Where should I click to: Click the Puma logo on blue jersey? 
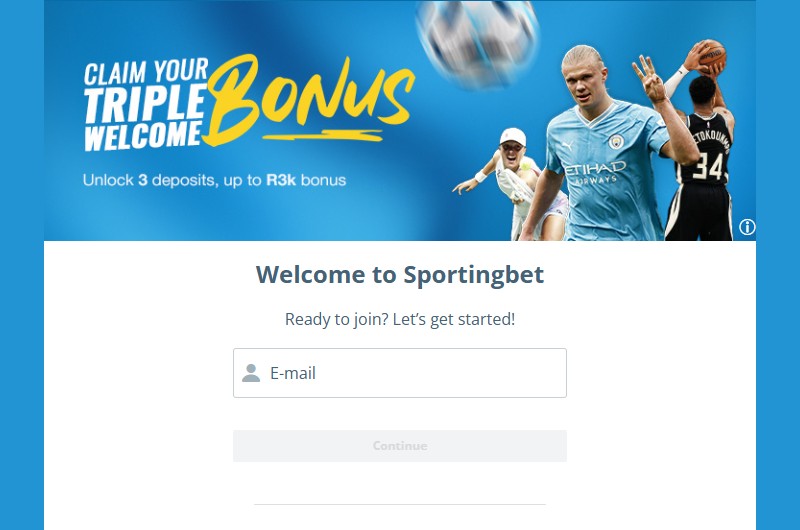click(567, 146)
